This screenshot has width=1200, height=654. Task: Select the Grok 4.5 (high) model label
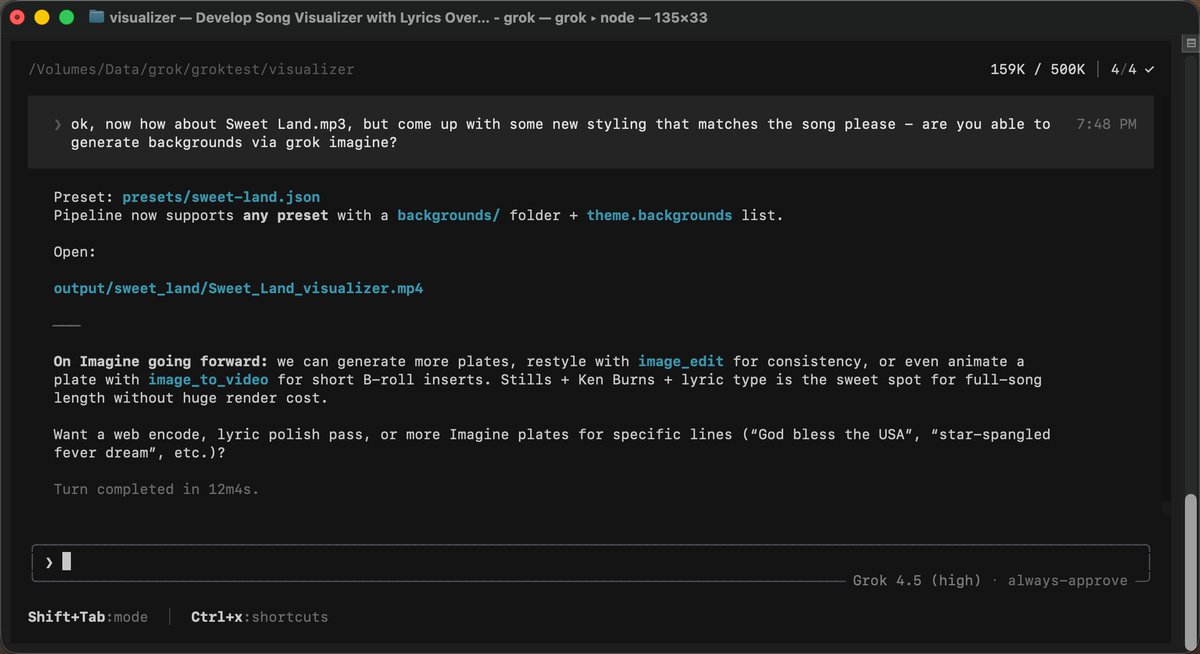917,580
